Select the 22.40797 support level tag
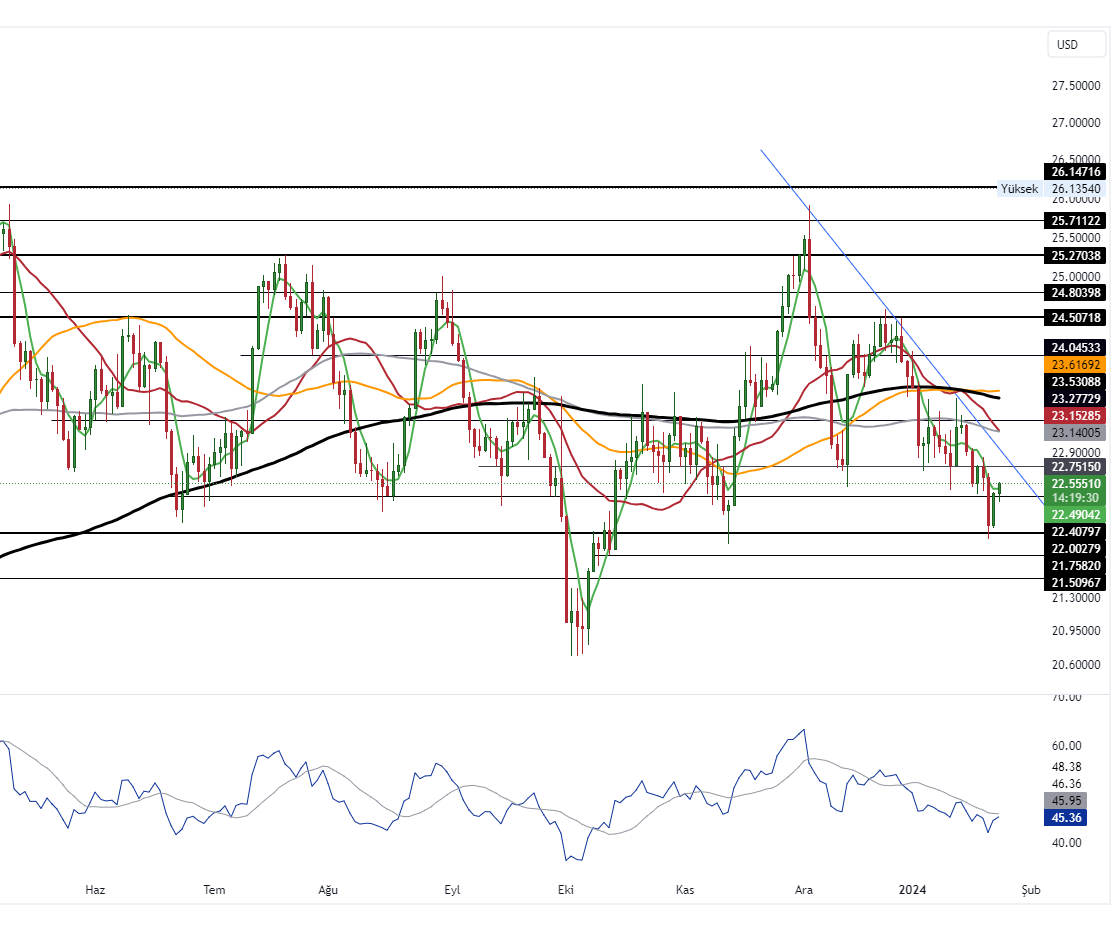The height and width of the screenshot is (939, 1120). [1076, 532]
